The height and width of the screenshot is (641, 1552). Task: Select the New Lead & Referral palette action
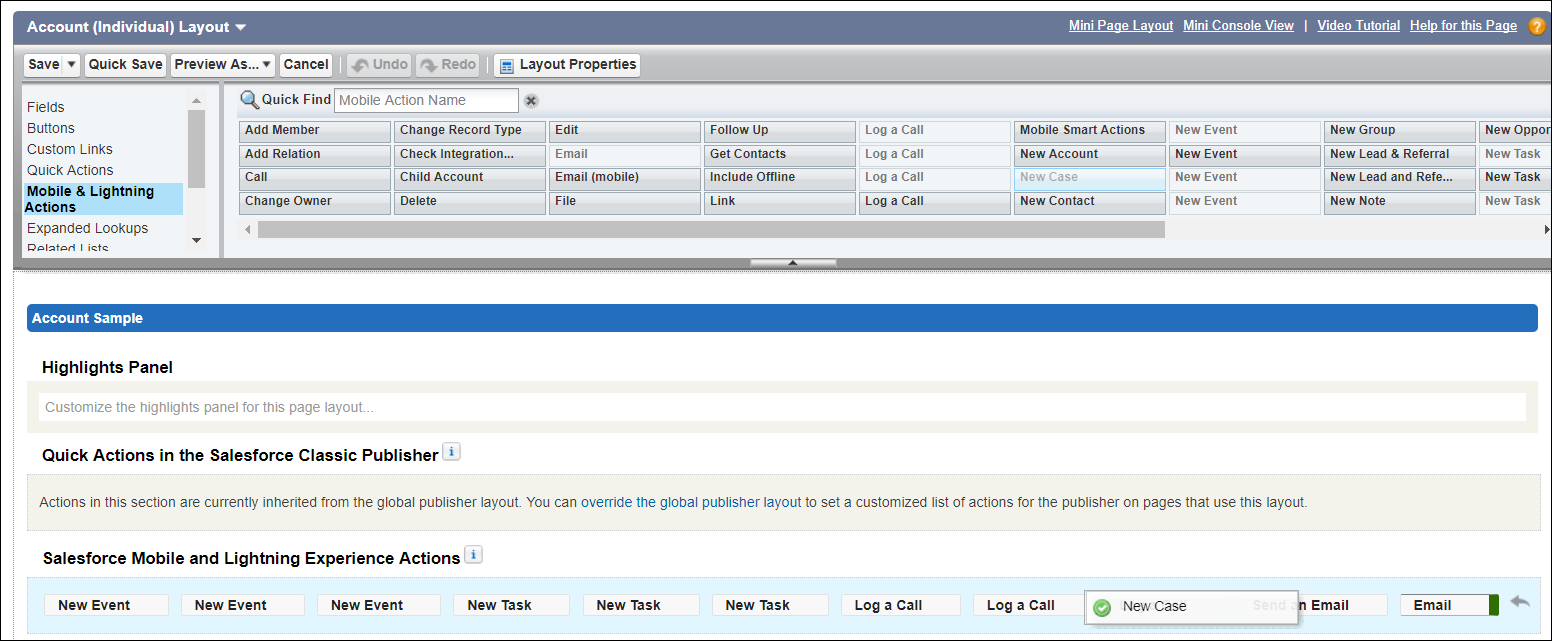(x=1400, y=155)
